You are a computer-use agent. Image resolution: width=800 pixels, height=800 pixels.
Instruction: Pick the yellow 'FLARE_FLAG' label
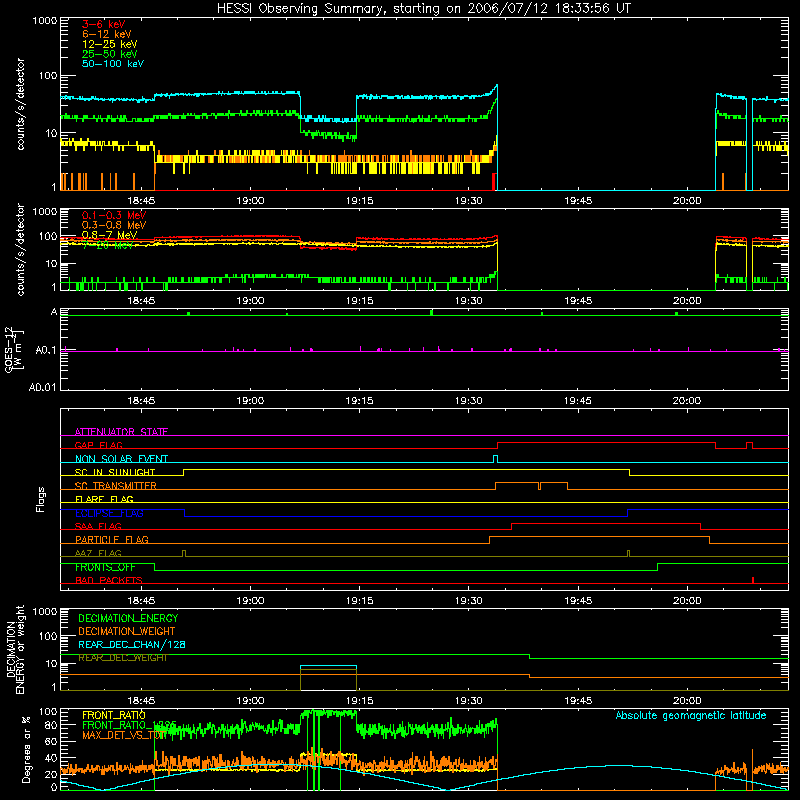(x=104, y=499)
